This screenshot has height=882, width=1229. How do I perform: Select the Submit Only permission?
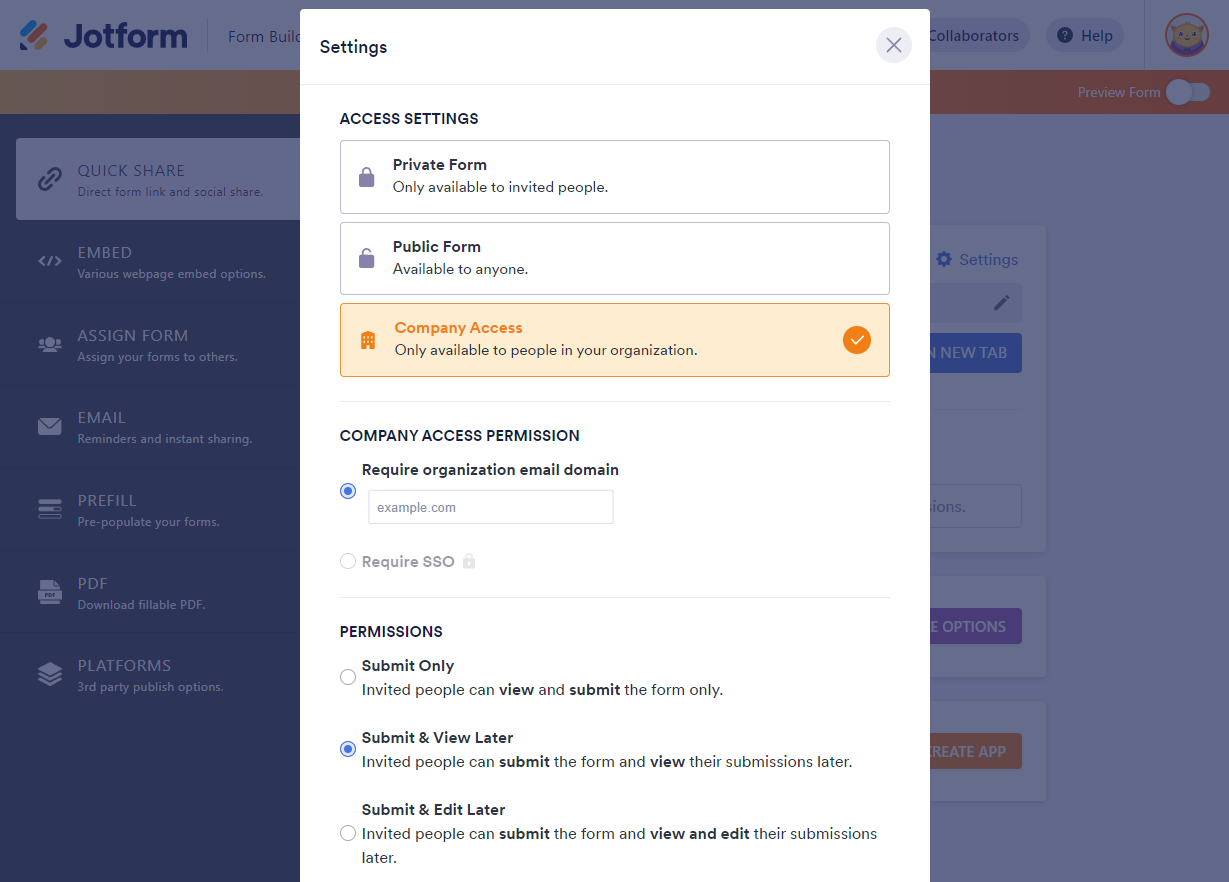pyautogui.click(x=348, y=677)
